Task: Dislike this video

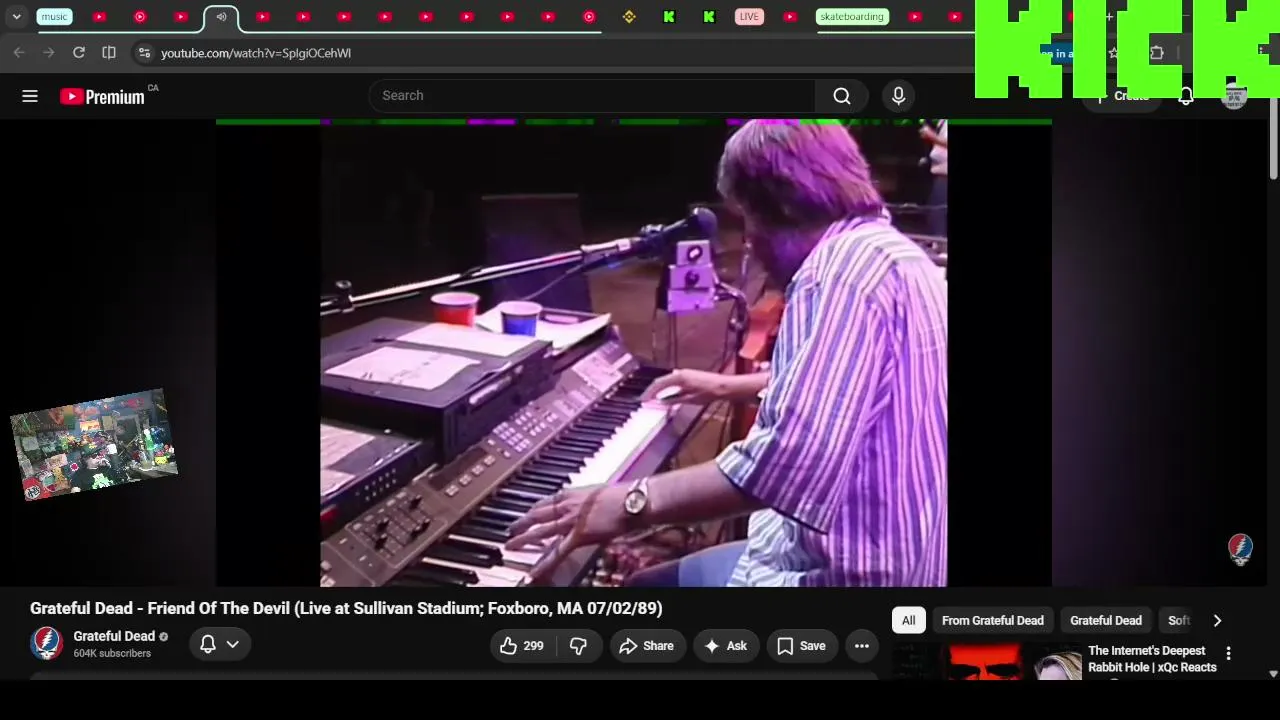Action: point(578,646)
